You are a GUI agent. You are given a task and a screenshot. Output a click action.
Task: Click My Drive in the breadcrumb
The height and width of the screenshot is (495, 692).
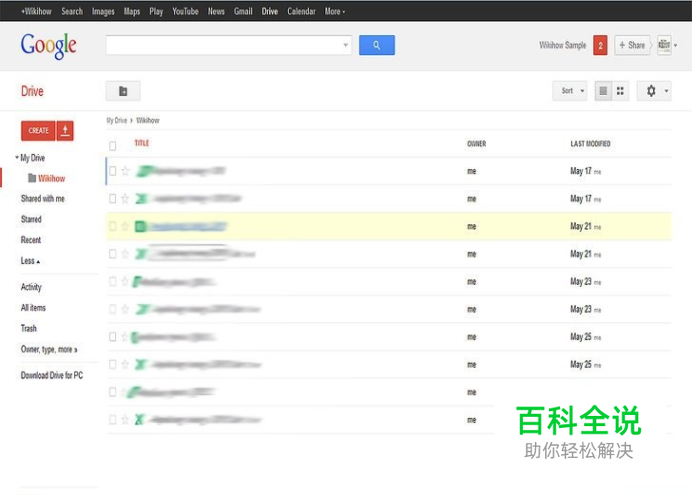tap(117, 120)
